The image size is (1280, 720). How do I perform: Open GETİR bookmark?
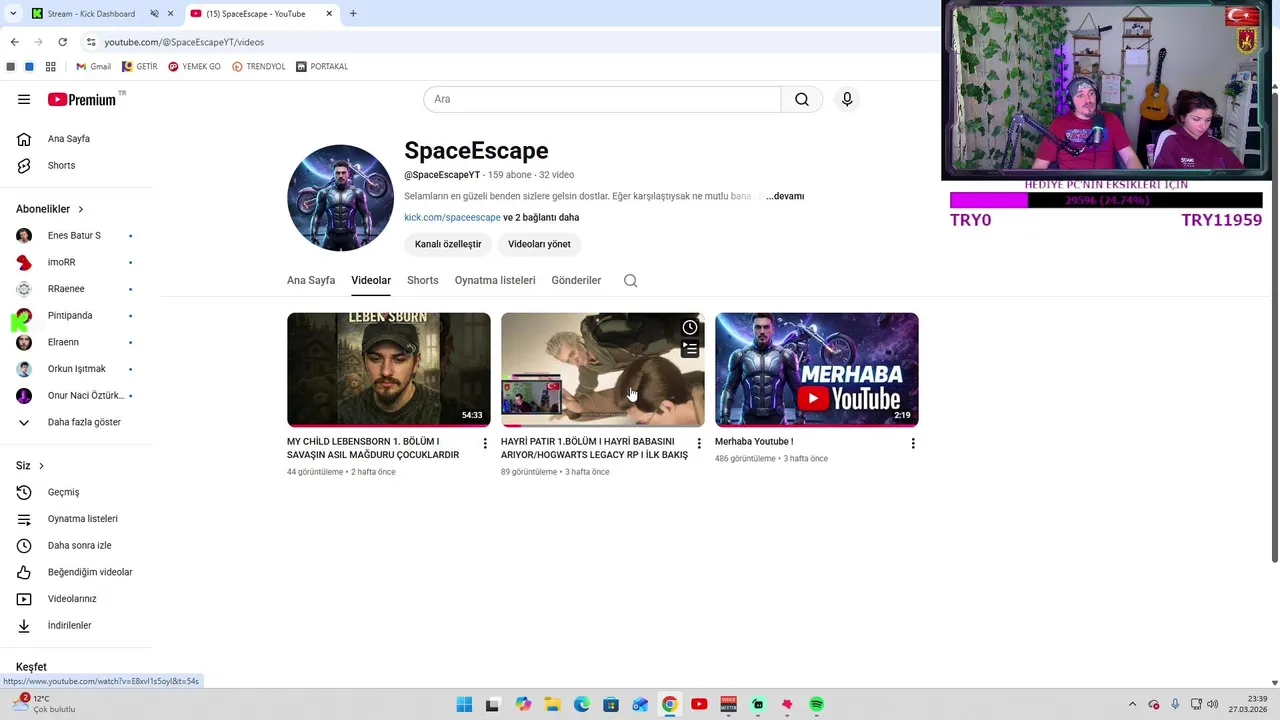click(x=140, y=67)
